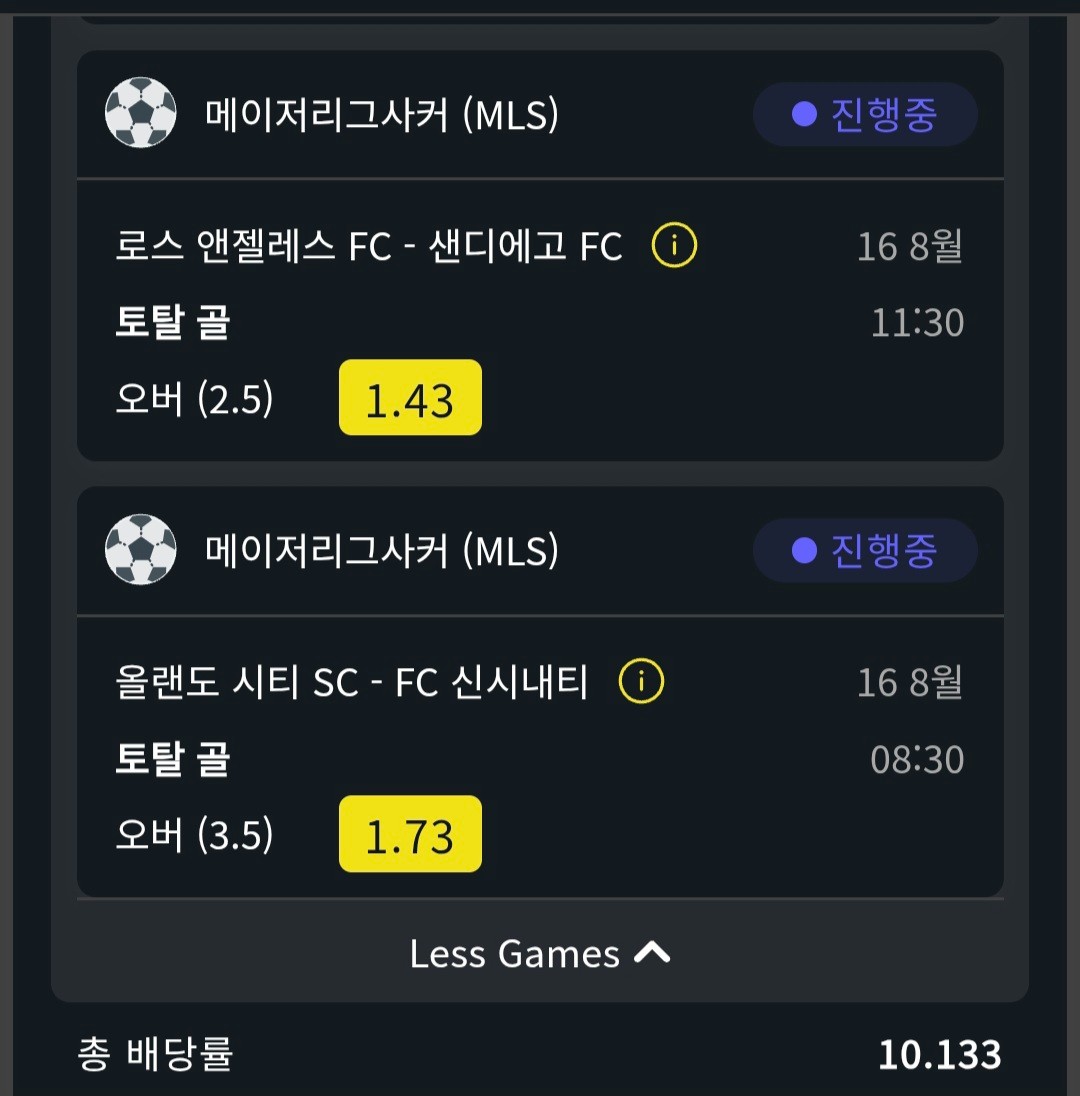Open info icon next to FC 신시내티
This screenshot has width=1080, height=1096.
(x=641, y=682)
